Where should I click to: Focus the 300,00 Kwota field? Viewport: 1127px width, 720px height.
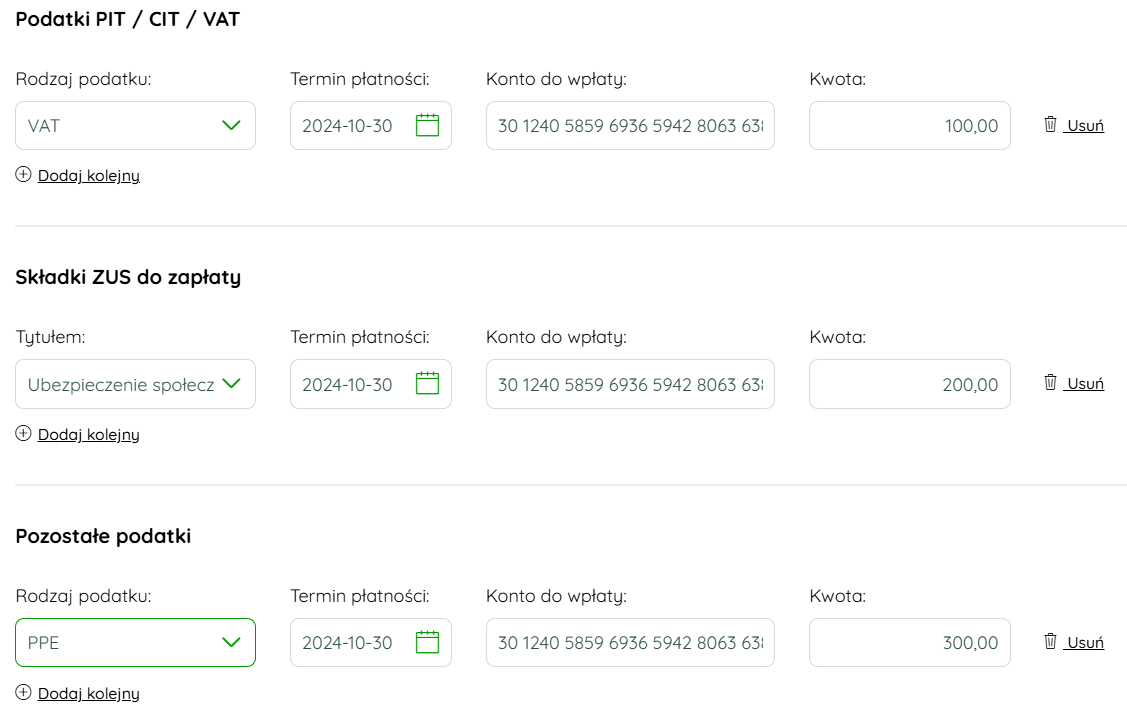(x=910, y=642)
